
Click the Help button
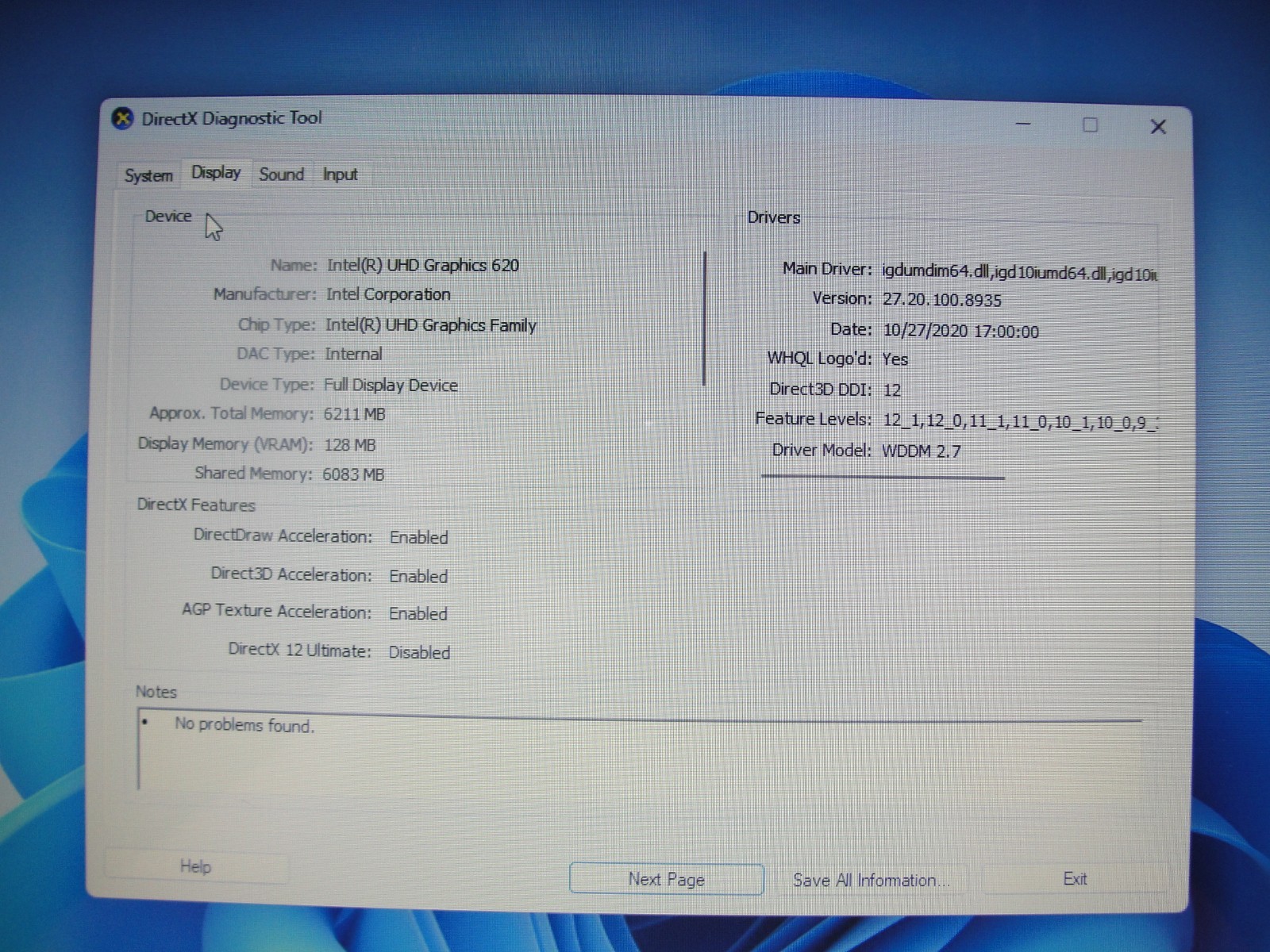[195, 866]
